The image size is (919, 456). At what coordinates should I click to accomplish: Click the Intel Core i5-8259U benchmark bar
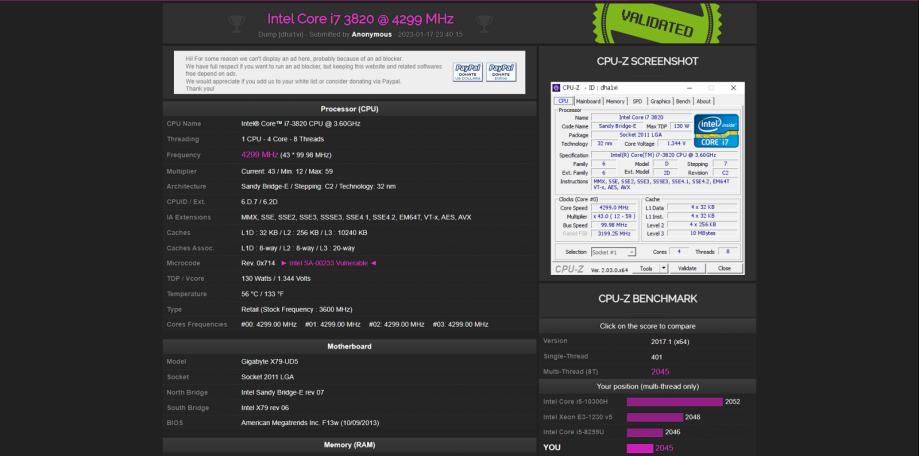[645, 433]
